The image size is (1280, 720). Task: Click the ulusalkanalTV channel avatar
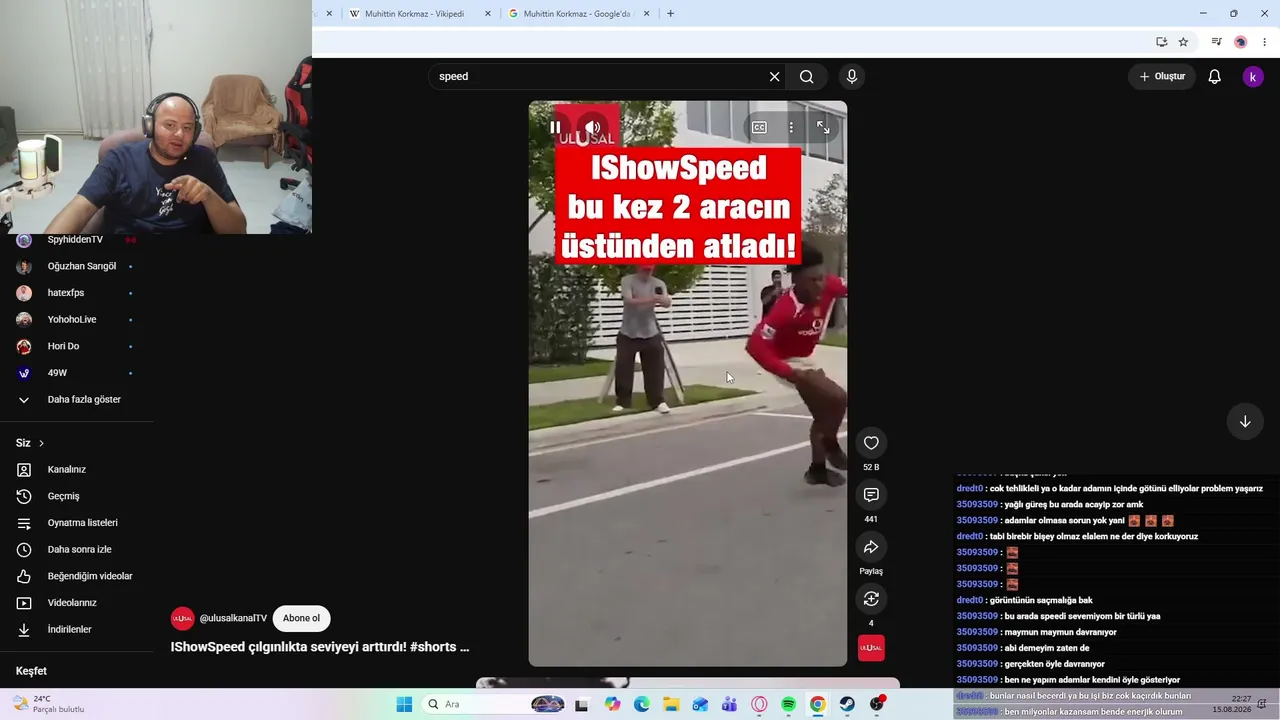click(182, 618)
